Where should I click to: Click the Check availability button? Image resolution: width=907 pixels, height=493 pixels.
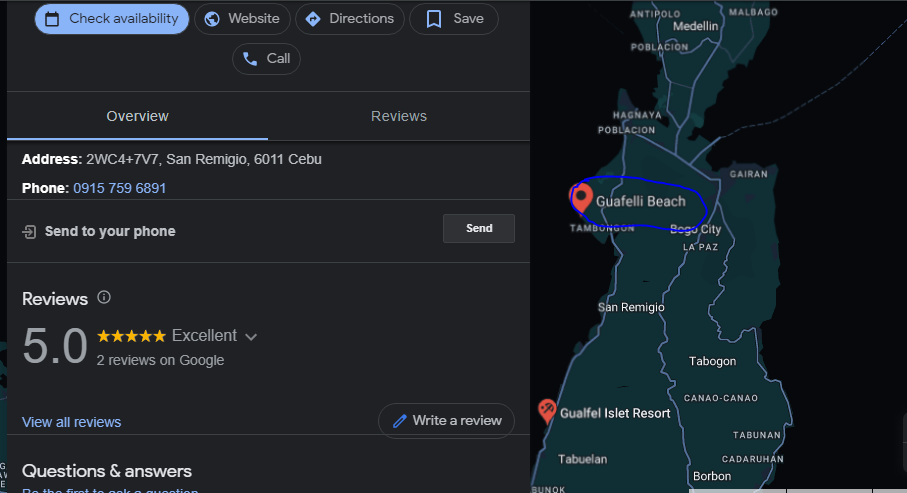pyautogui.click(x=111, y=19)
